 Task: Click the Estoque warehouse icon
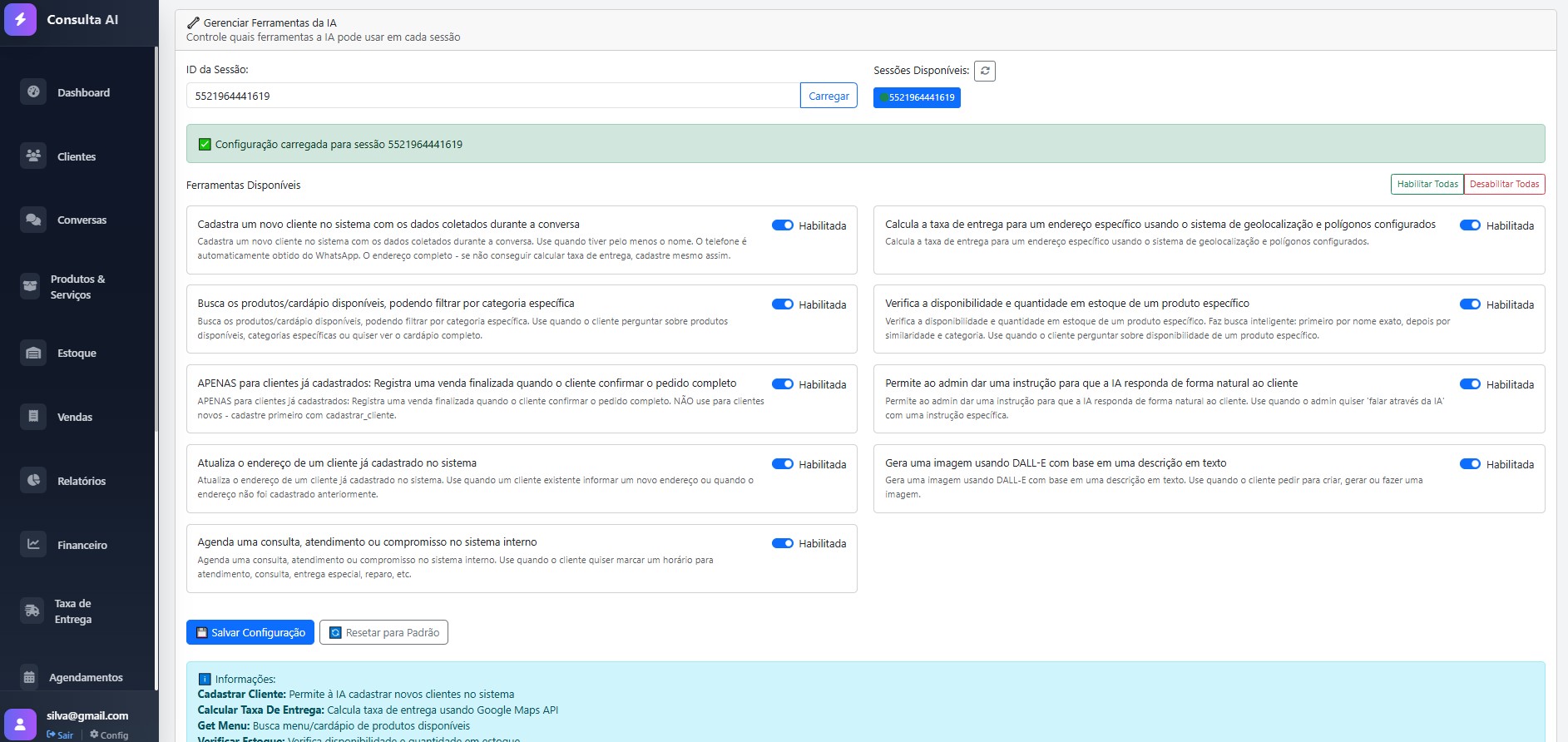pyautogui.click(x=33, y=353)
